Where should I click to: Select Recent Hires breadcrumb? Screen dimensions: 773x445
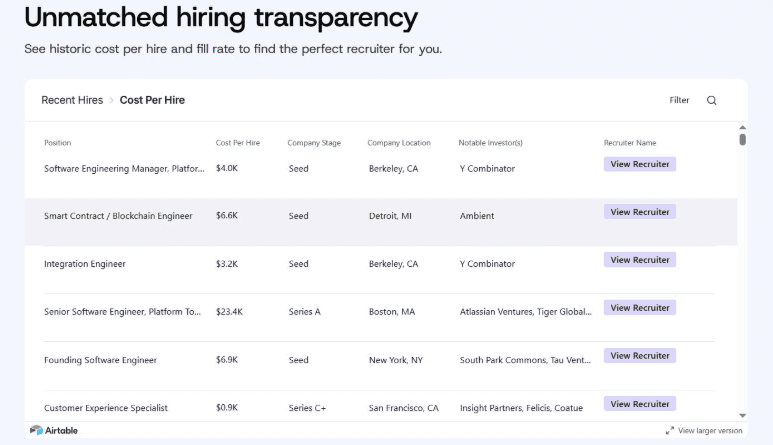coord(72,100)
